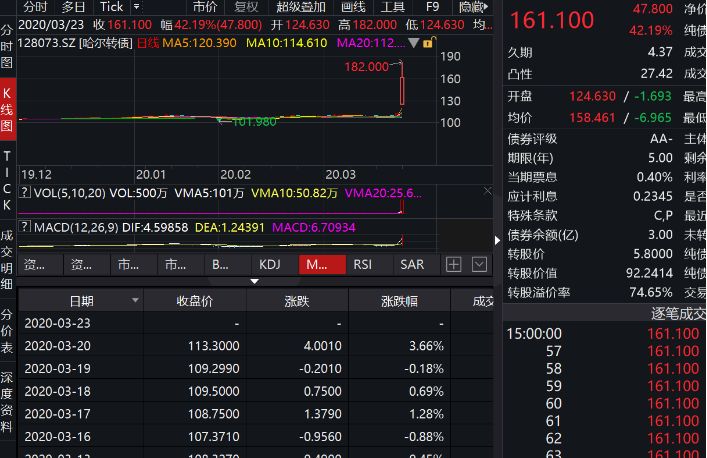Select K线图 view in left sidebar
This screenshot has height=458, width=707.
point(8,109)
